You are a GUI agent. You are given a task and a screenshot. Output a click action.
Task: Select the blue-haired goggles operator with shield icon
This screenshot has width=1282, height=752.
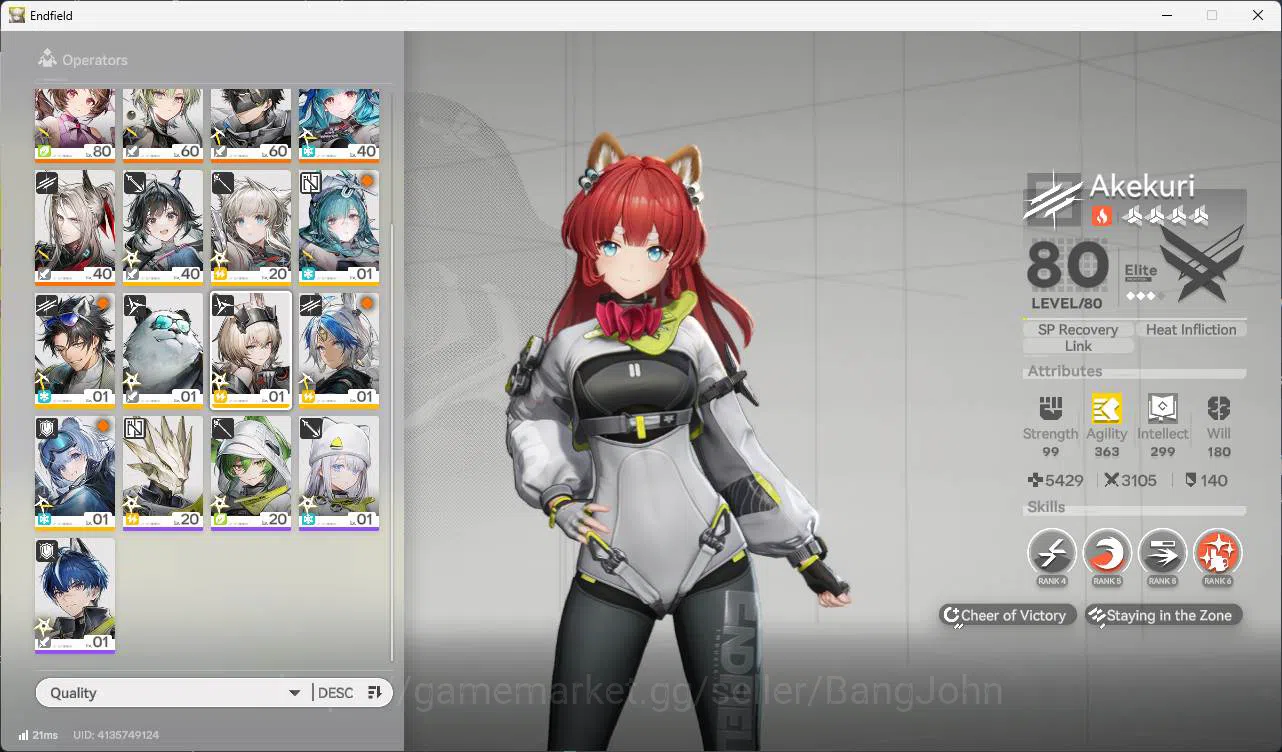click(75, 474)
